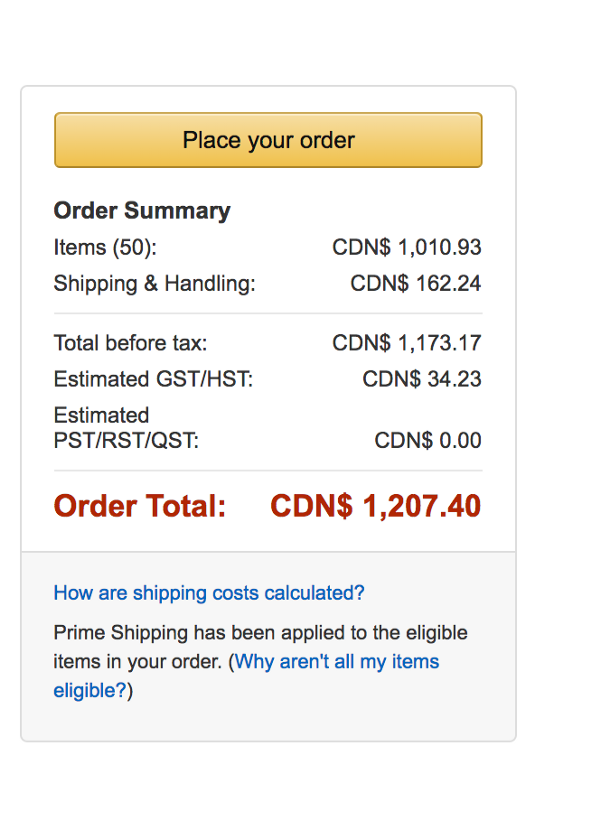Click the red Order Total label
The image size is (600, 829).
tap(140, 506)
